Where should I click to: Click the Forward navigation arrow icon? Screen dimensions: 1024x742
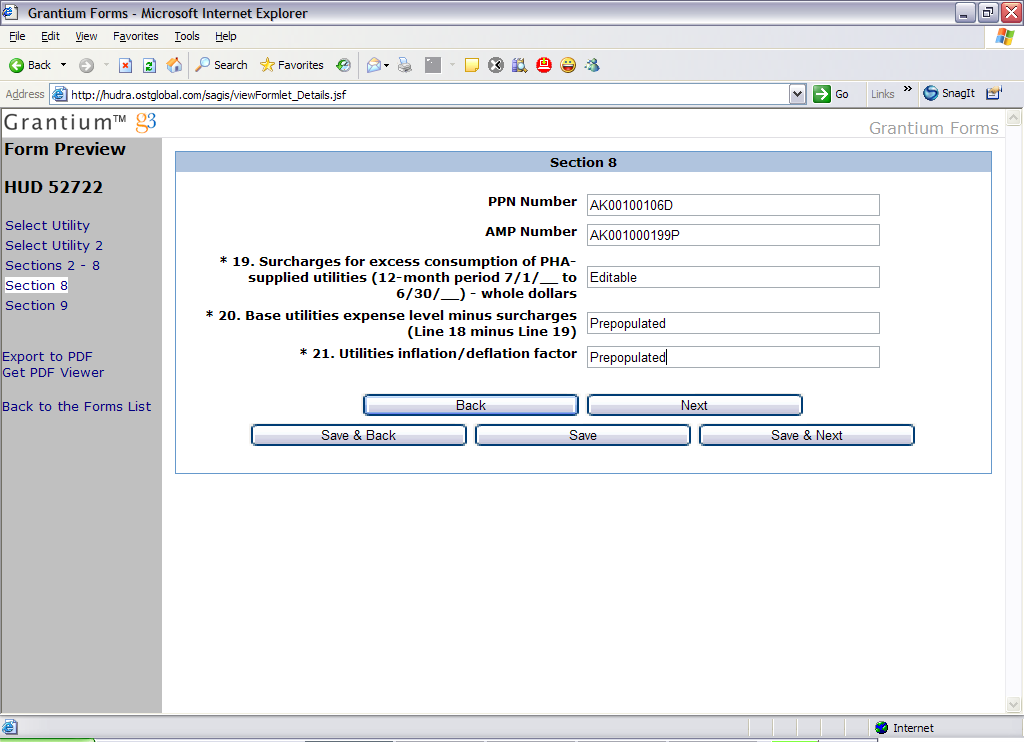[x=86, y=65]
